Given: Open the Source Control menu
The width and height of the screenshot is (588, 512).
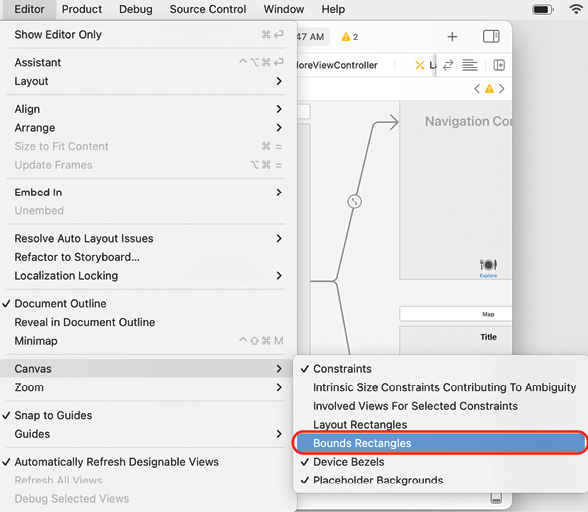Looking at the screenshot, I should pyautogui.click(x=208, y=9).
